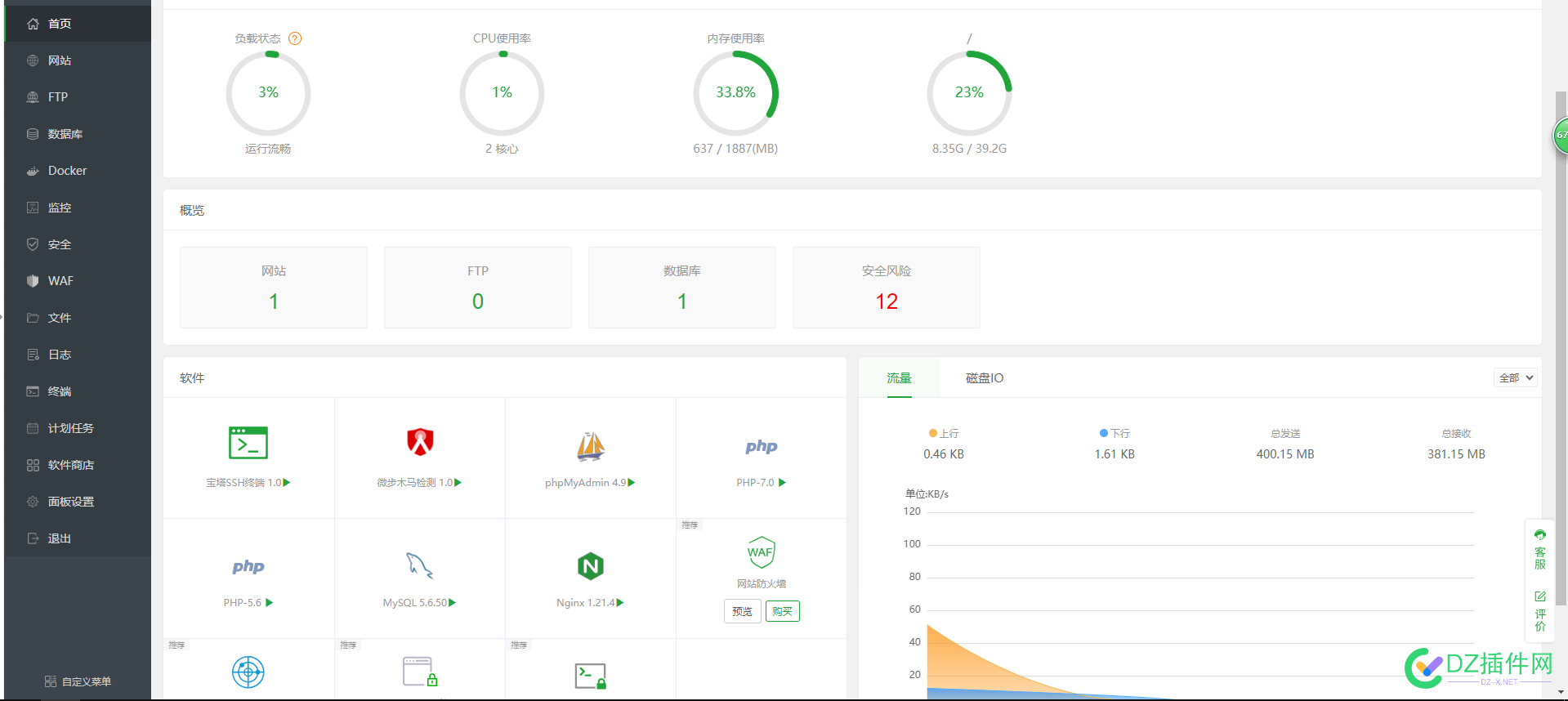
Task: Open the FTP overview card showing 0
Action: pyautogui.click(x=478, y=288)
